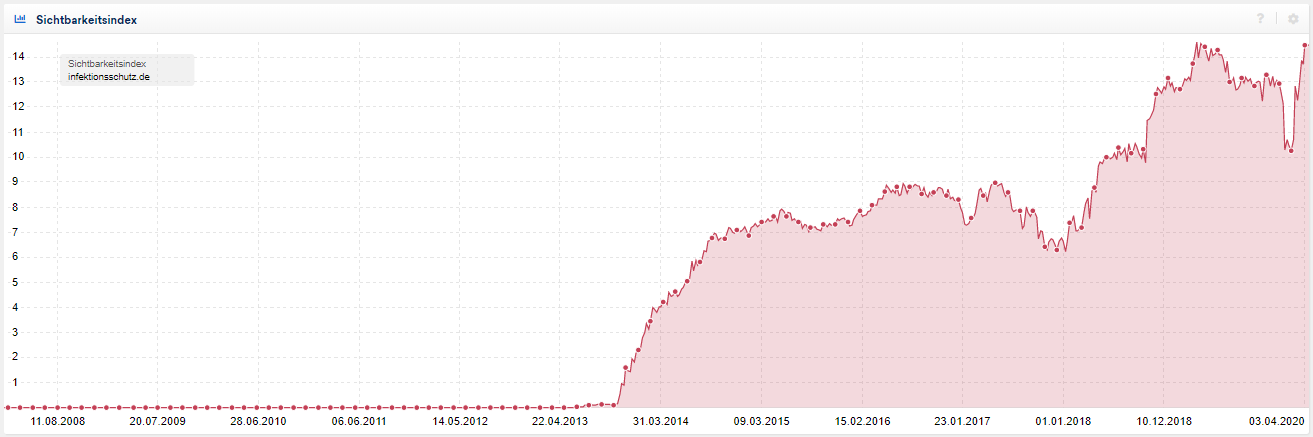Select the 20.07.2009 date on x-axis
This screenshot has width=1313, height=437.
[x=158, y=422]
